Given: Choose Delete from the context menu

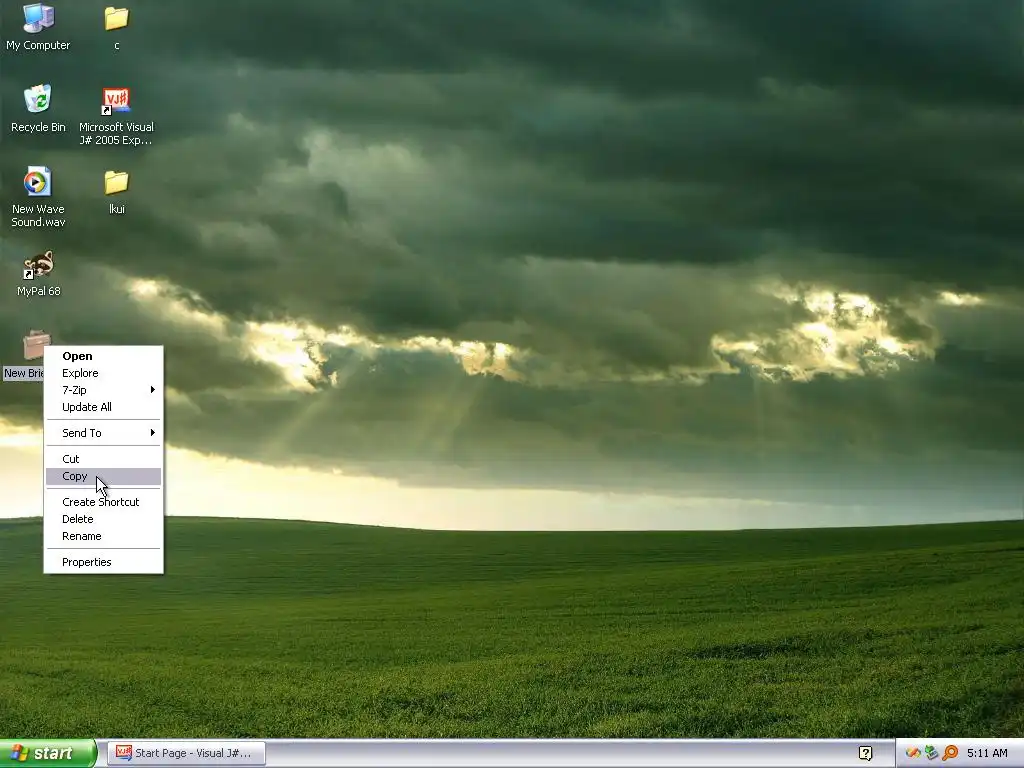Looking at the screenshot, I should pos(103,519).
